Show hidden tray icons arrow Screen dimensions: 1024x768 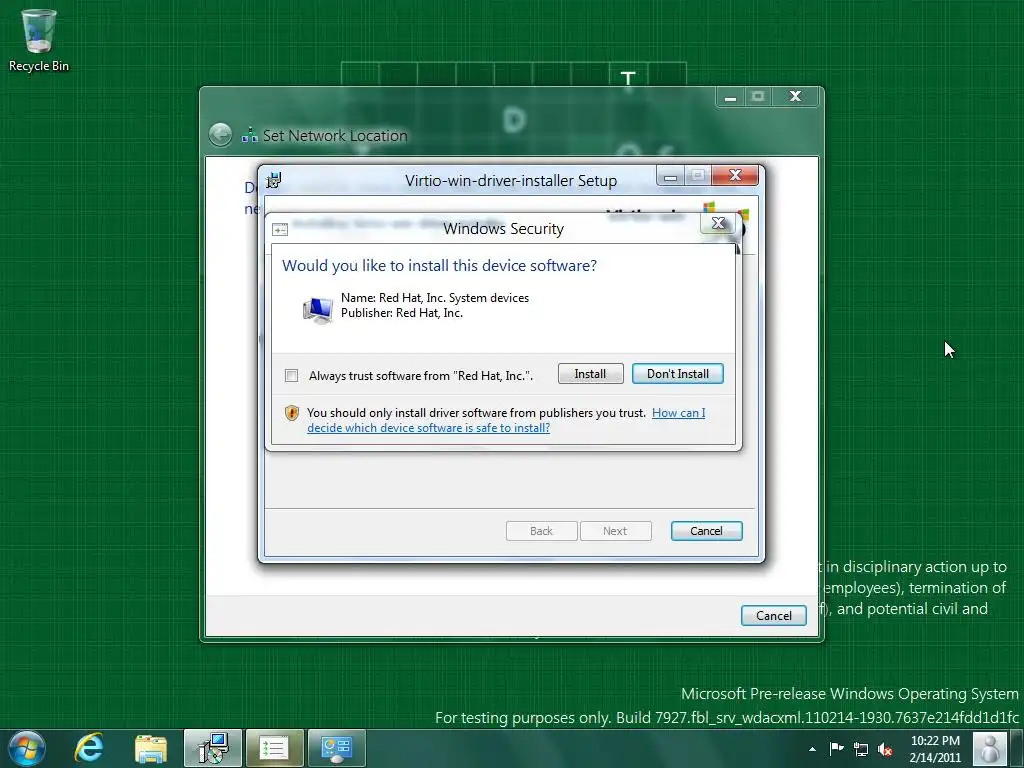point(812,749)
